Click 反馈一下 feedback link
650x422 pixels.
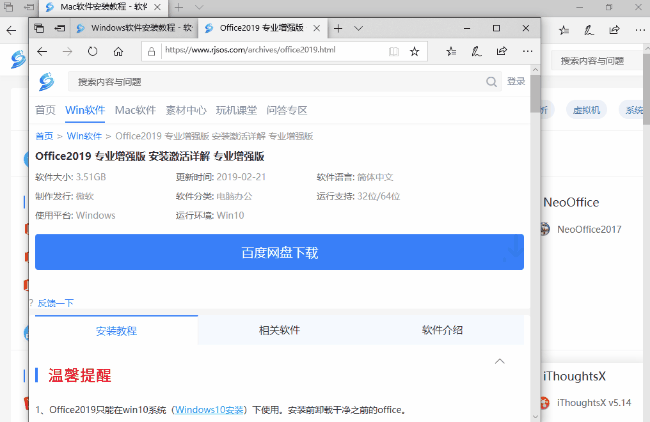(x=55, y=303)
